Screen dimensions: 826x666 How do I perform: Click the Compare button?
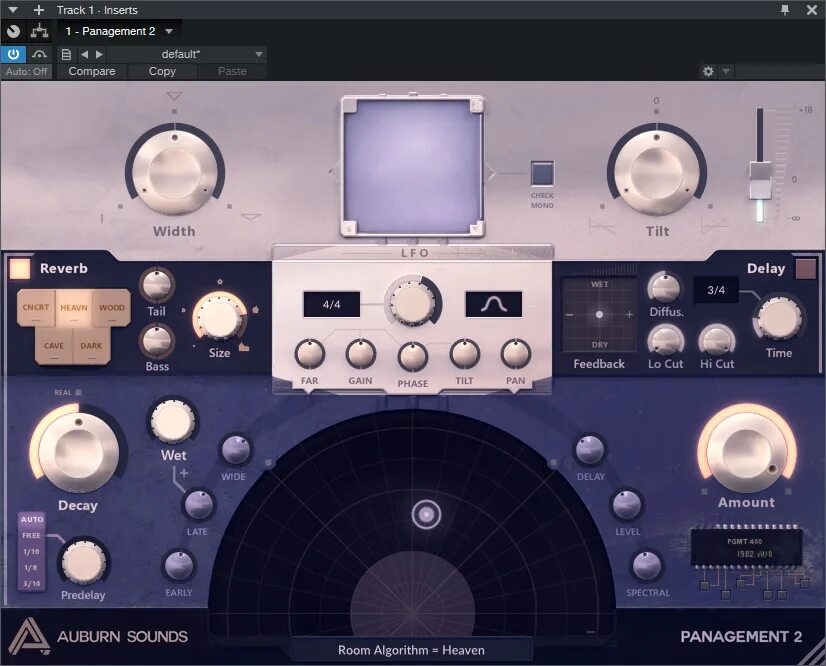92,71
